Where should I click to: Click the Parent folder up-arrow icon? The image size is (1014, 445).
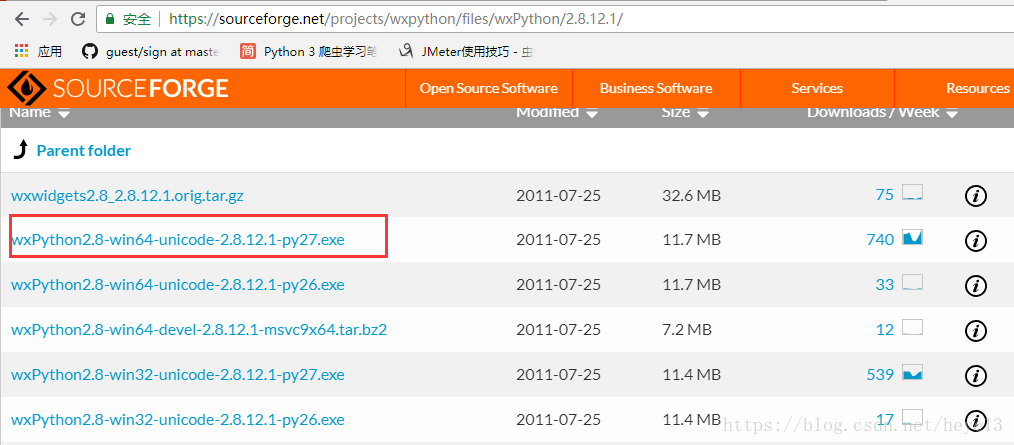21,151
